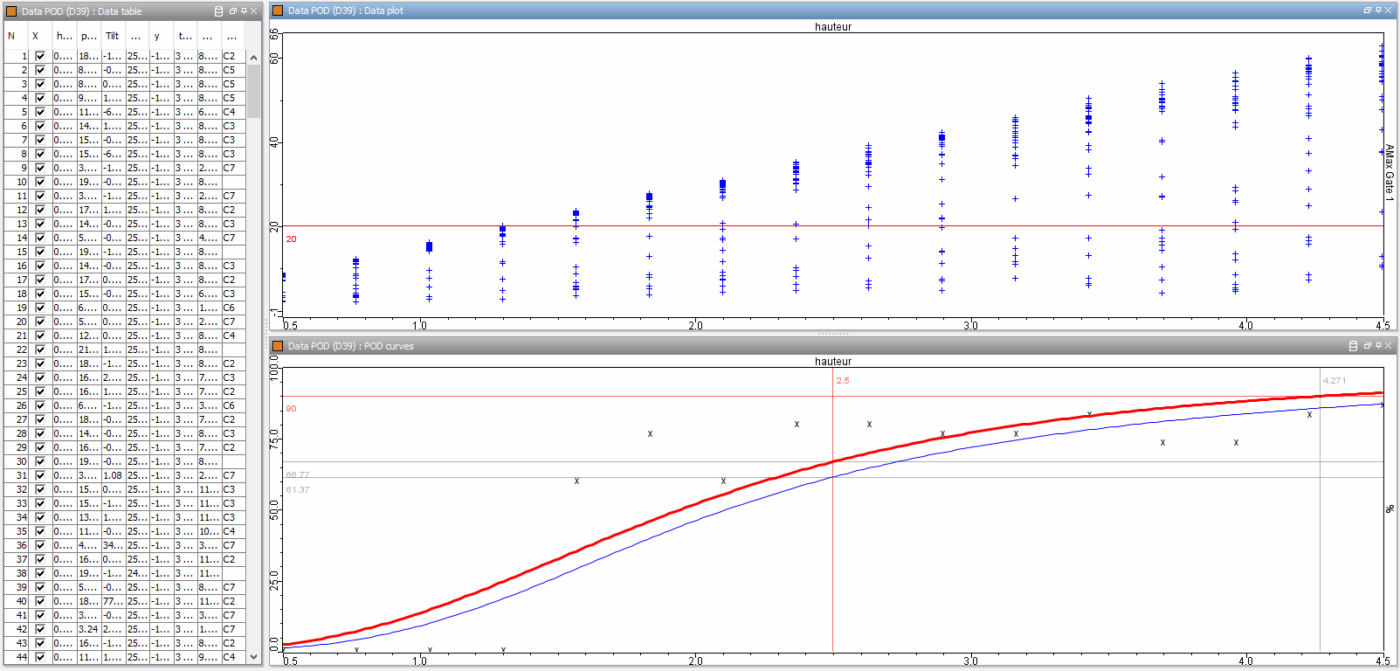The width and height of the screenshot is (1400, 671).
Task: Pin the Data plot panel
Action: tap(1379, 10)
